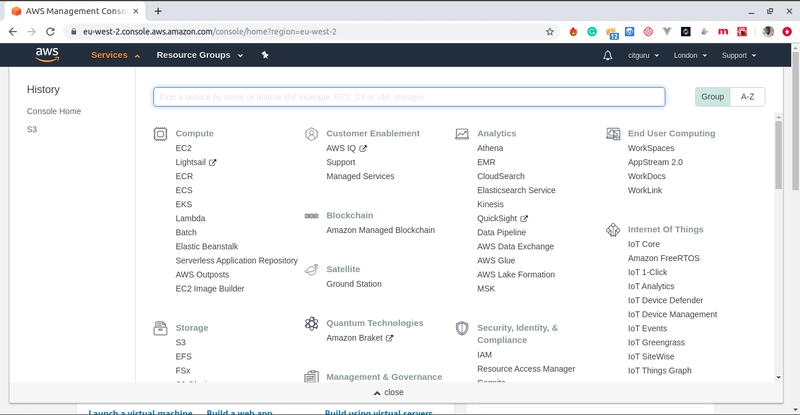Open Serverless Application Repository
This screenshot has height=415, width=800.
click(237, 260)
